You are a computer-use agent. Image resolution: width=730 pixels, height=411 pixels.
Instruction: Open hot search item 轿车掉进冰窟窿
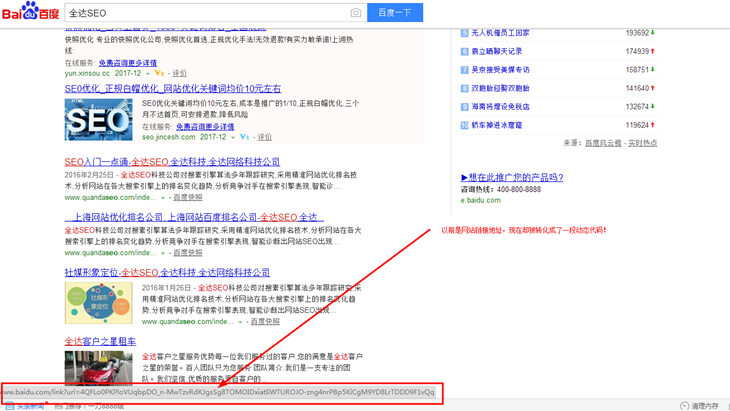(496, 125)
